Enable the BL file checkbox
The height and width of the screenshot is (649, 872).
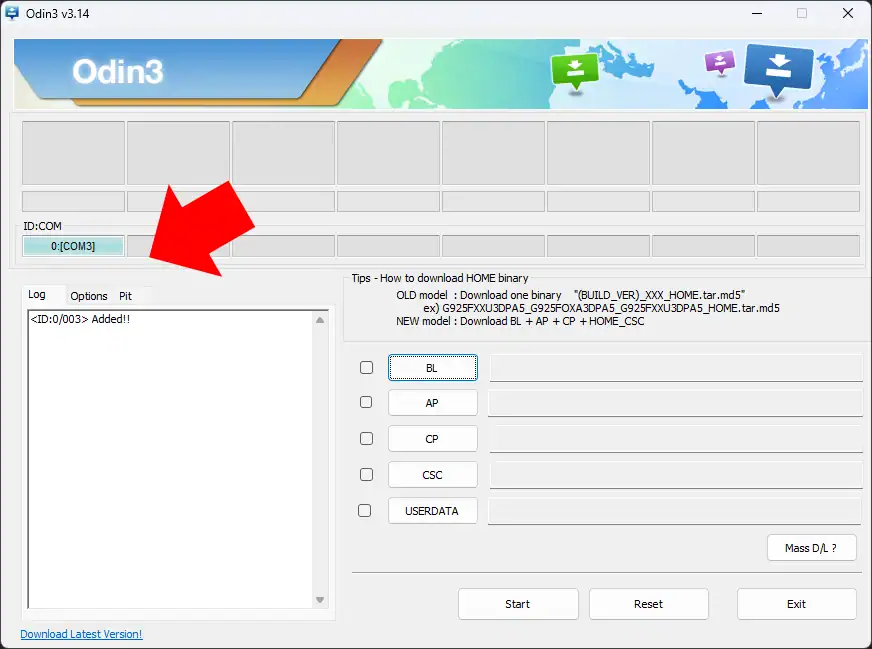(366, 368)
